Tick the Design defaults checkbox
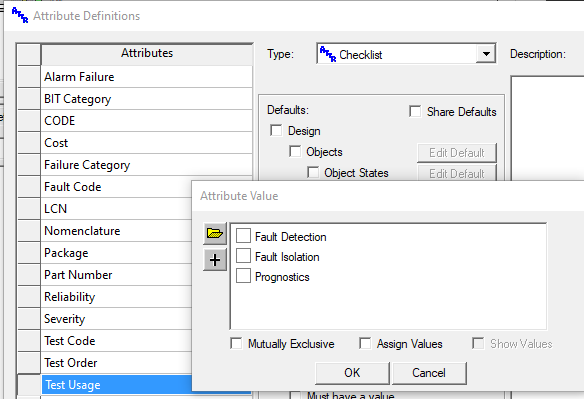Screen dimensions: 584x399 coord(276,130)
